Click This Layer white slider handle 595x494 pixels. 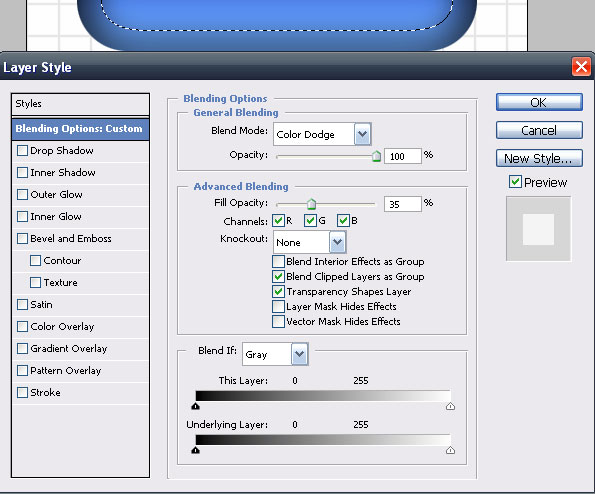[x=450, y=406]
